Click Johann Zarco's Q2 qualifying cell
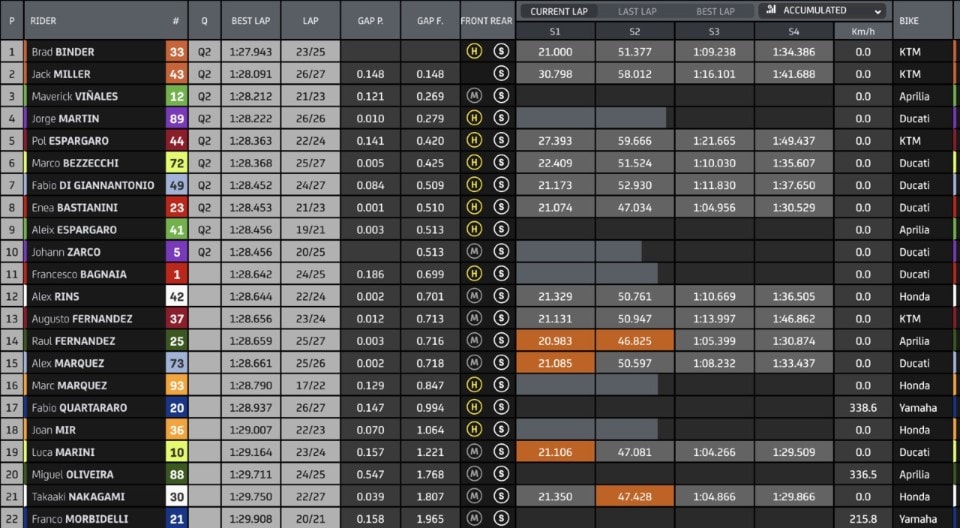 point(204,252)
